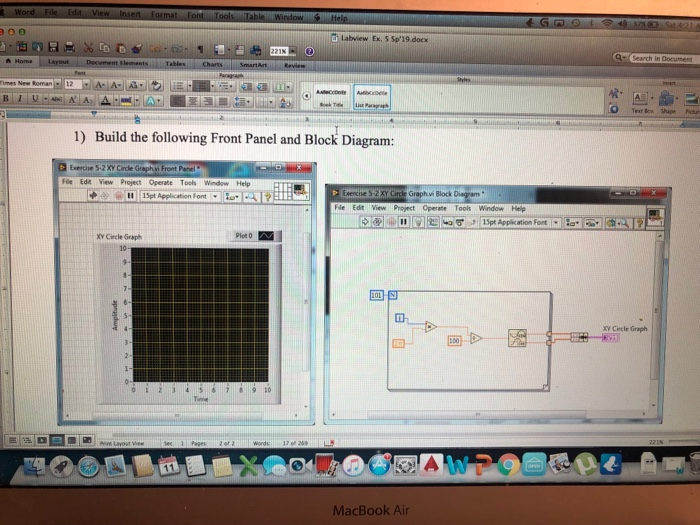Click the Sort A-Z icon
The width and height of the screenshot is (700, 525).
[x=285, y=104]
